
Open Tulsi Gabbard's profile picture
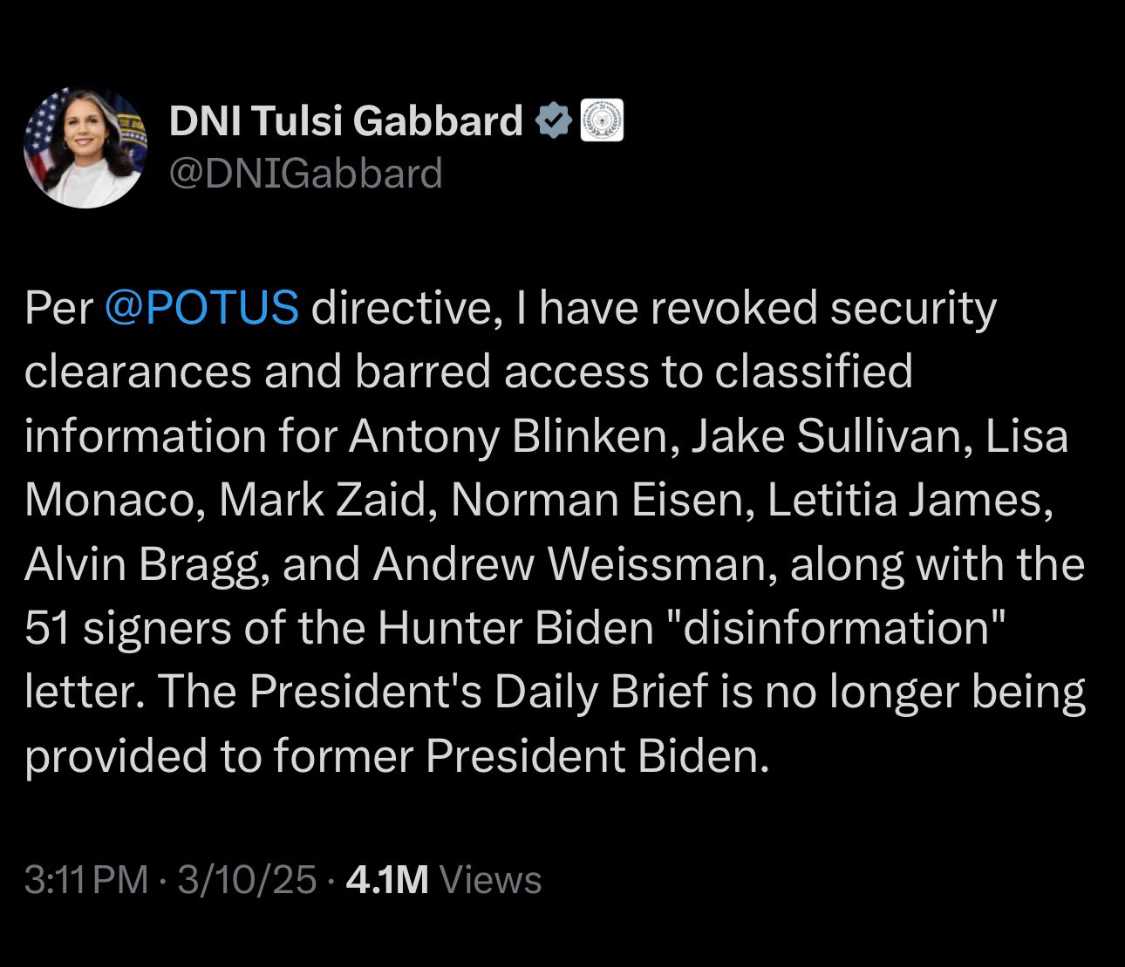click(x=85, y=148)
